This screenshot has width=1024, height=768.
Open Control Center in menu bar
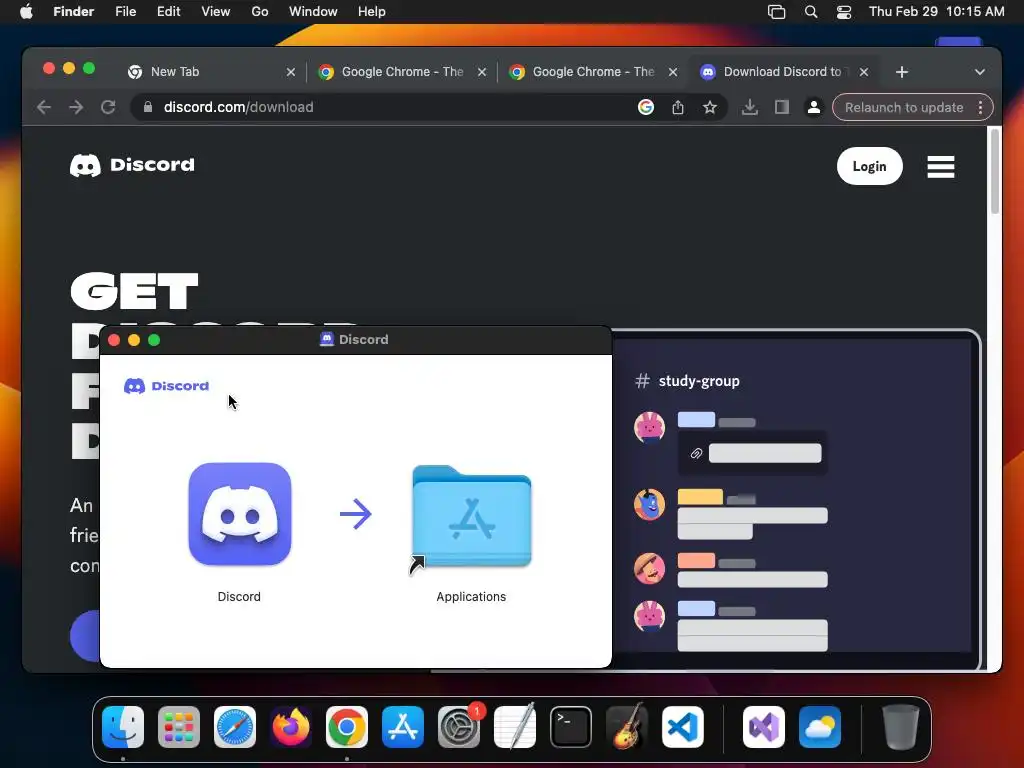844,12
